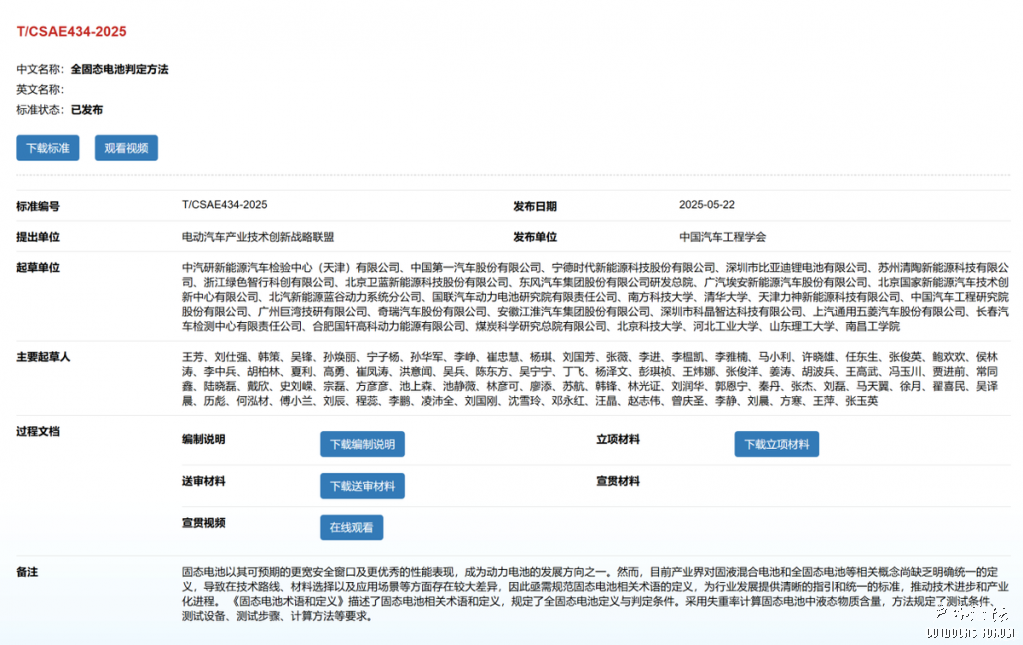This screenshot has width=1023, height=645.
Task: Select the date 2025-05-22
Action: [x=707, y=205]
